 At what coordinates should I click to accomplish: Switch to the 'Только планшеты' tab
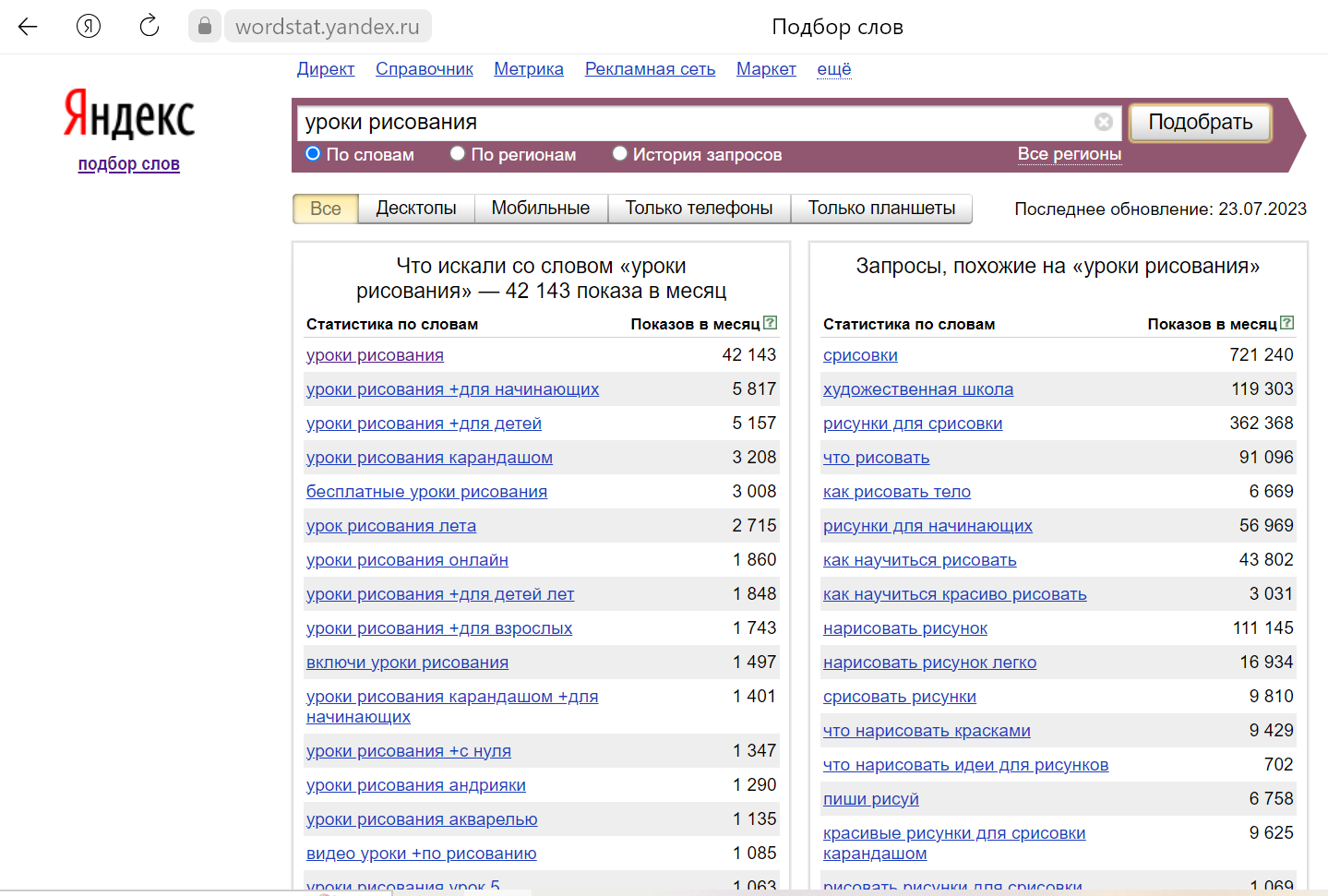click(882, 209)
